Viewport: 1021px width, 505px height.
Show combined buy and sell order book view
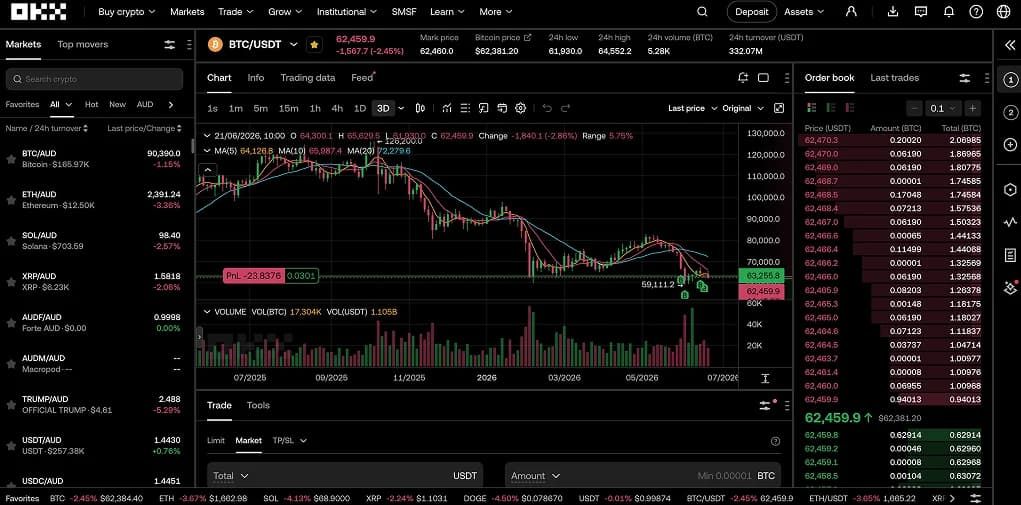coord(811,108)
